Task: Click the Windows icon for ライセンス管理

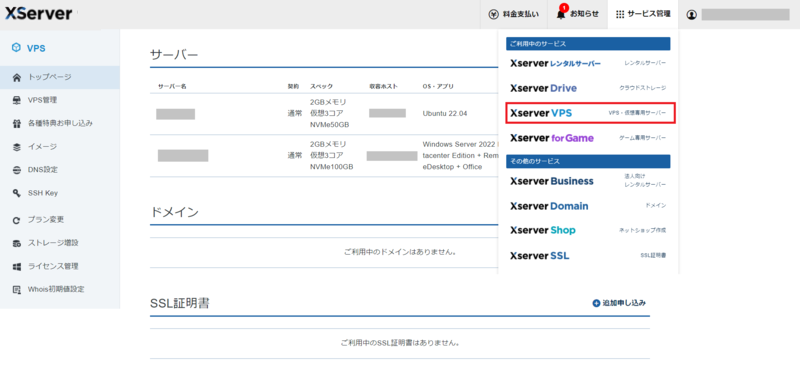Action: [17, 267]
